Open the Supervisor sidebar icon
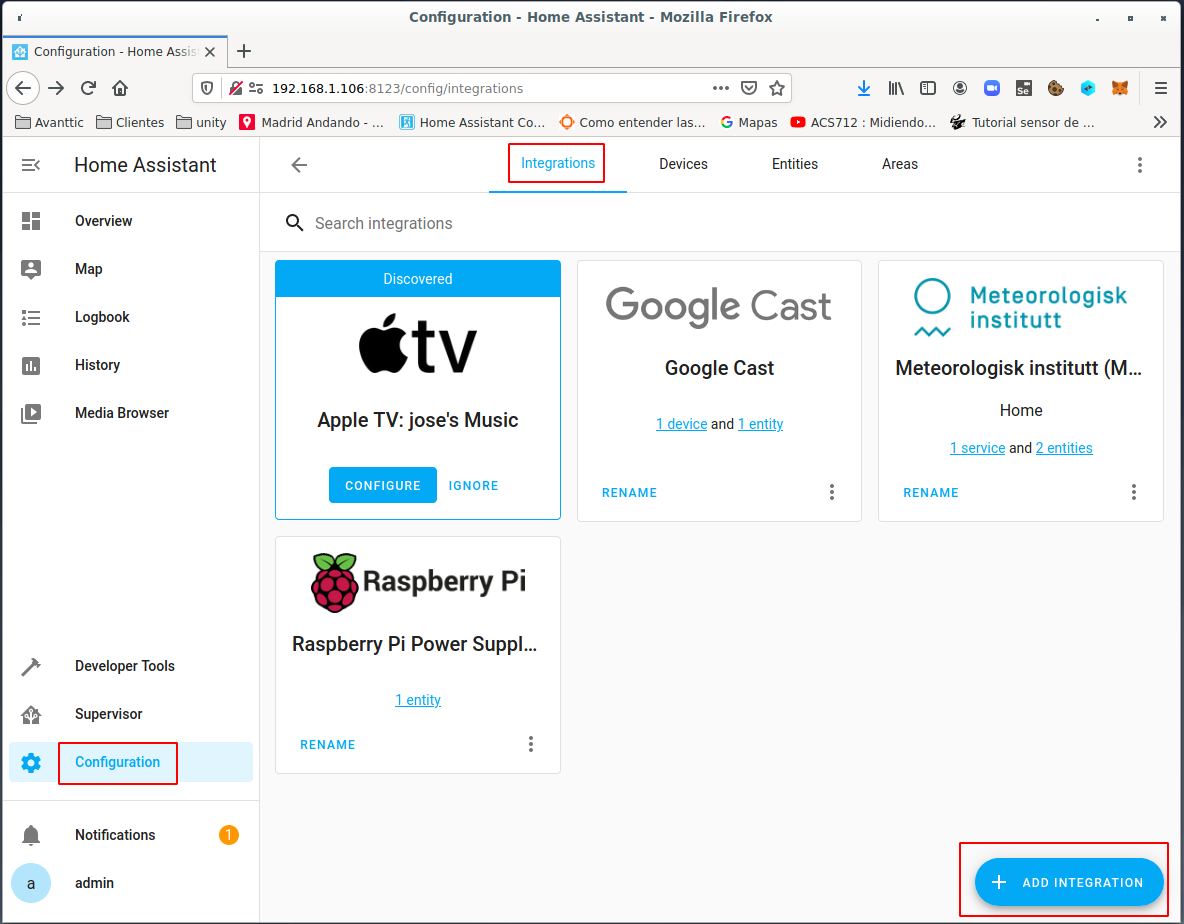The width and height of the screenshot is (1184, 924). pos(31,714)
